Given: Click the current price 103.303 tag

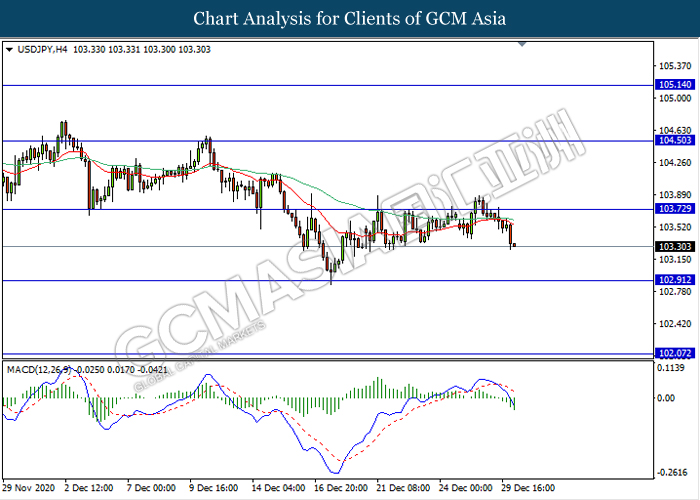Looking at the screenshot, I should (x=672, y=246).
